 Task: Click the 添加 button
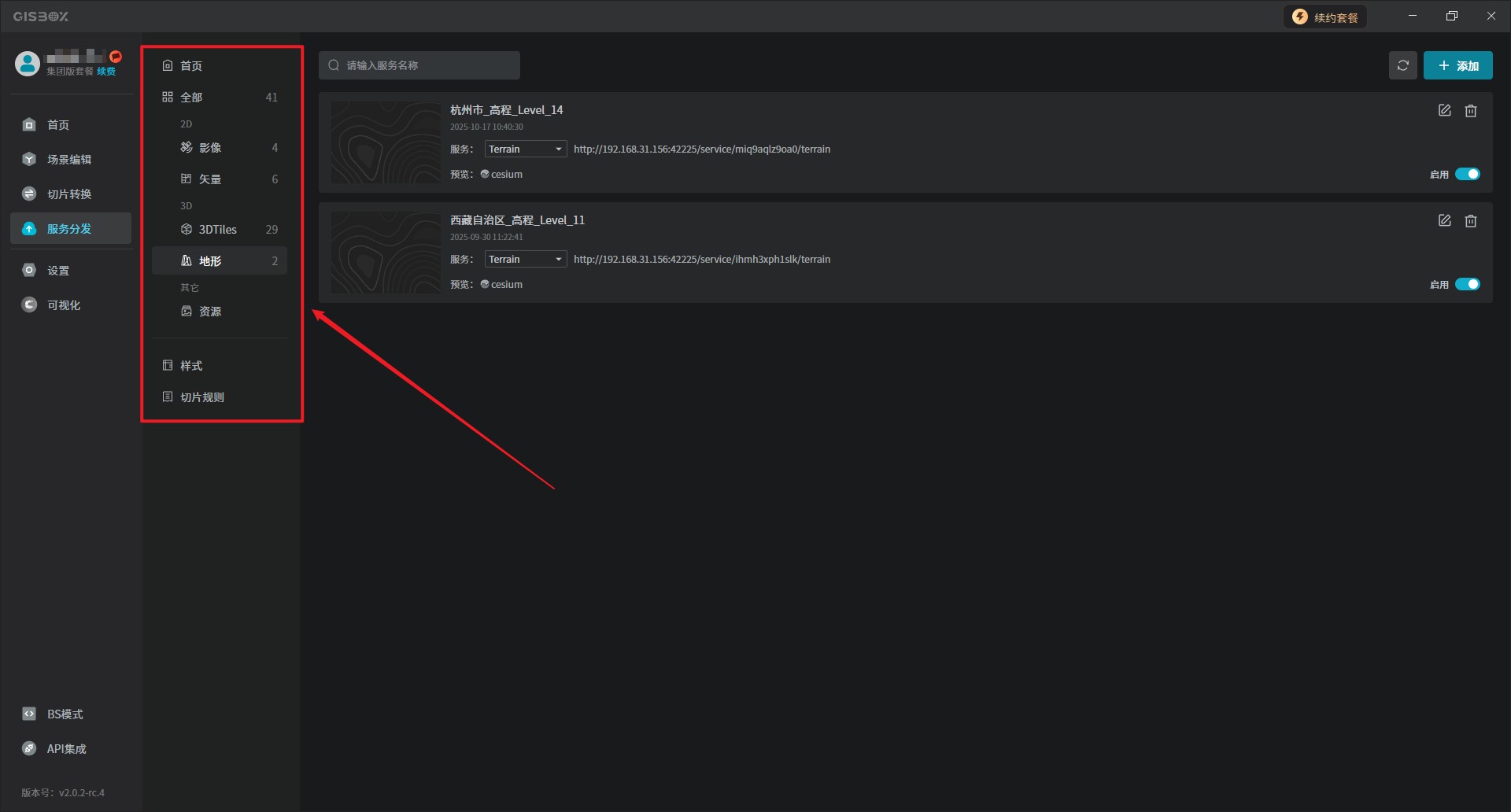1457,65
